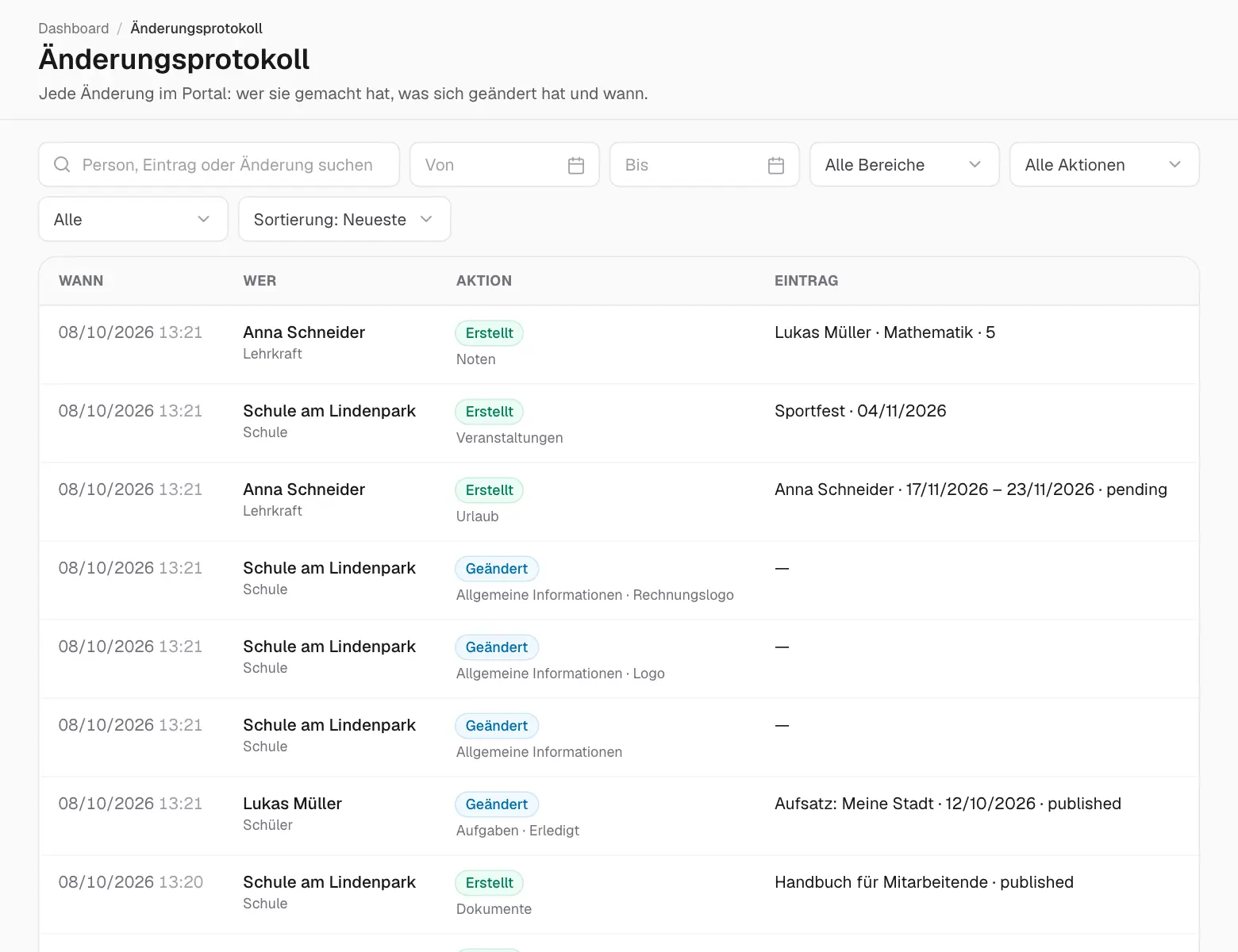Click Schule am Lindenpark in Veranstaltungen row

pyautogui.click(x=329, y=411)
